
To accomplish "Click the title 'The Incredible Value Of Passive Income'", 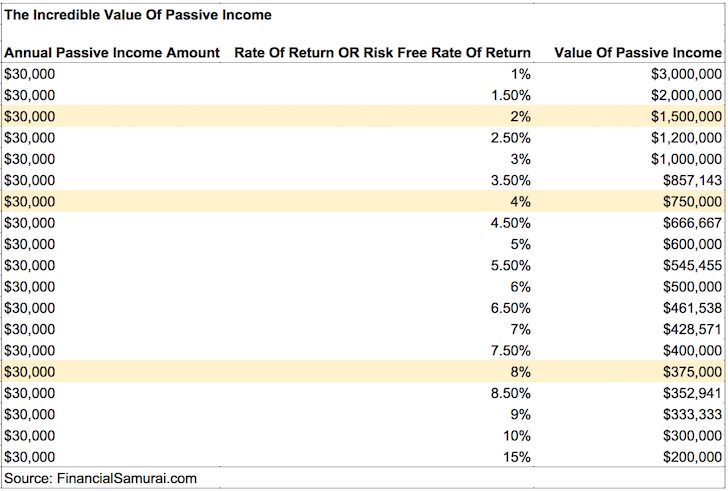I will pos(138,15).
